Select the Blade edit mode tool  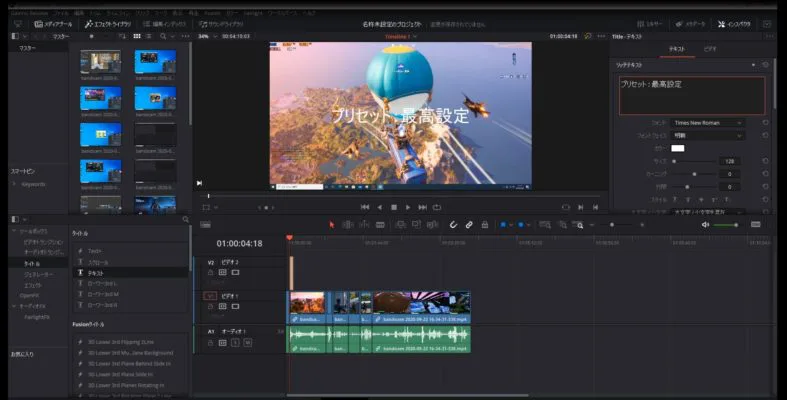[x=380, y=225]
